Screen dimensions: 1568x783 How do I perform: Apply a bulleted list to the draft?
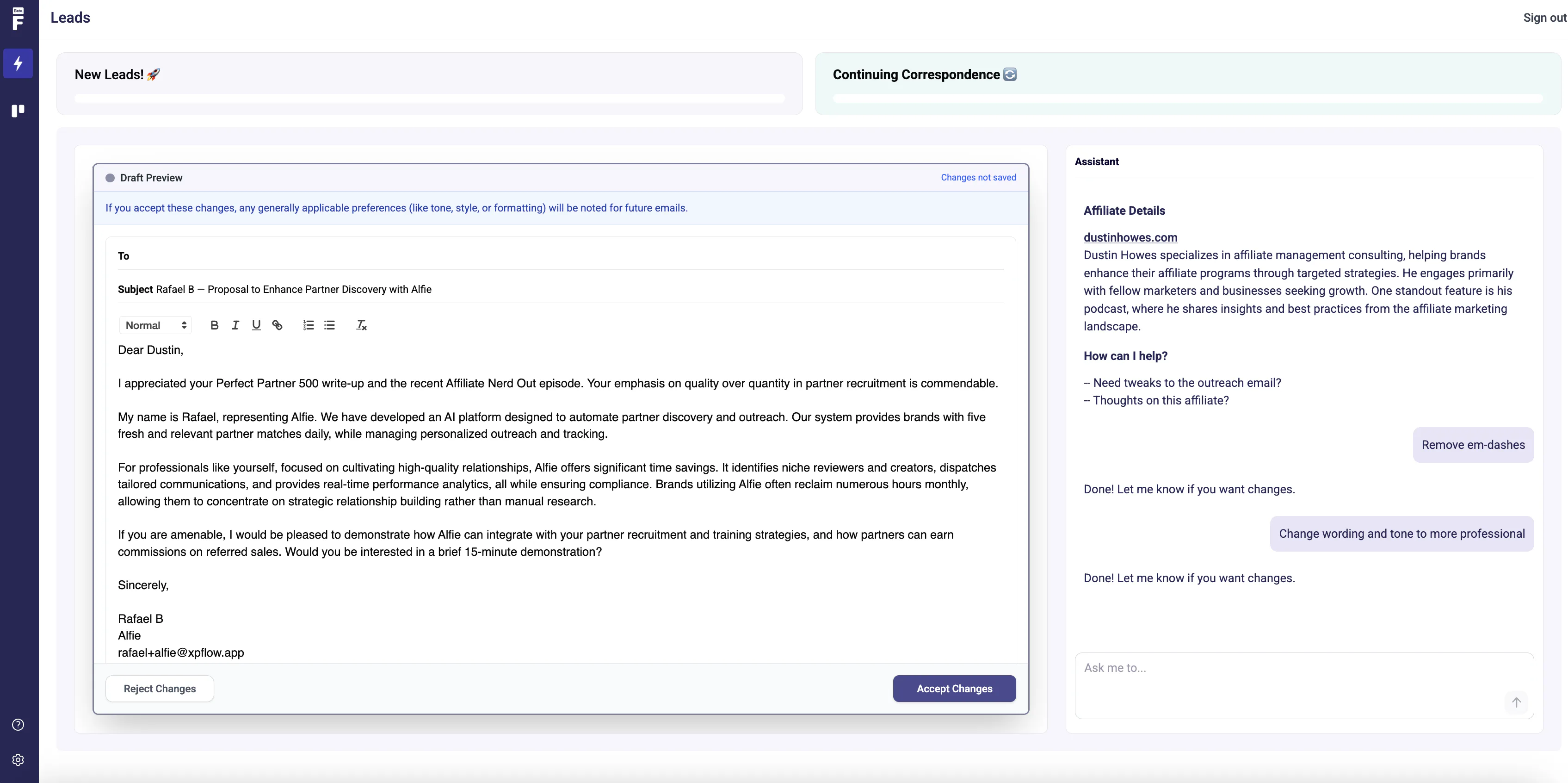tap(329, 325)
